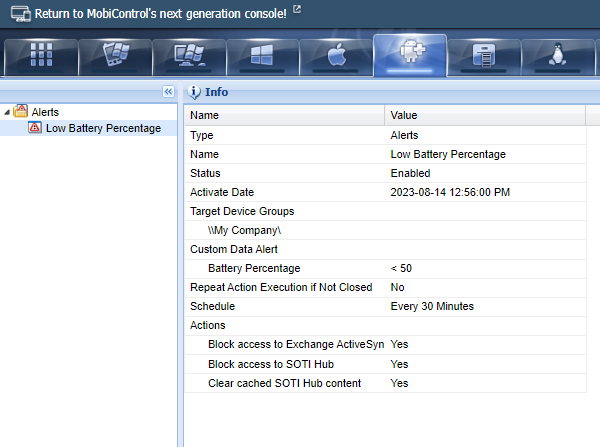The width and height of the screenshot is (600, 447).
Task: Click the \\My Company\ group row
Action: [385, 230]
